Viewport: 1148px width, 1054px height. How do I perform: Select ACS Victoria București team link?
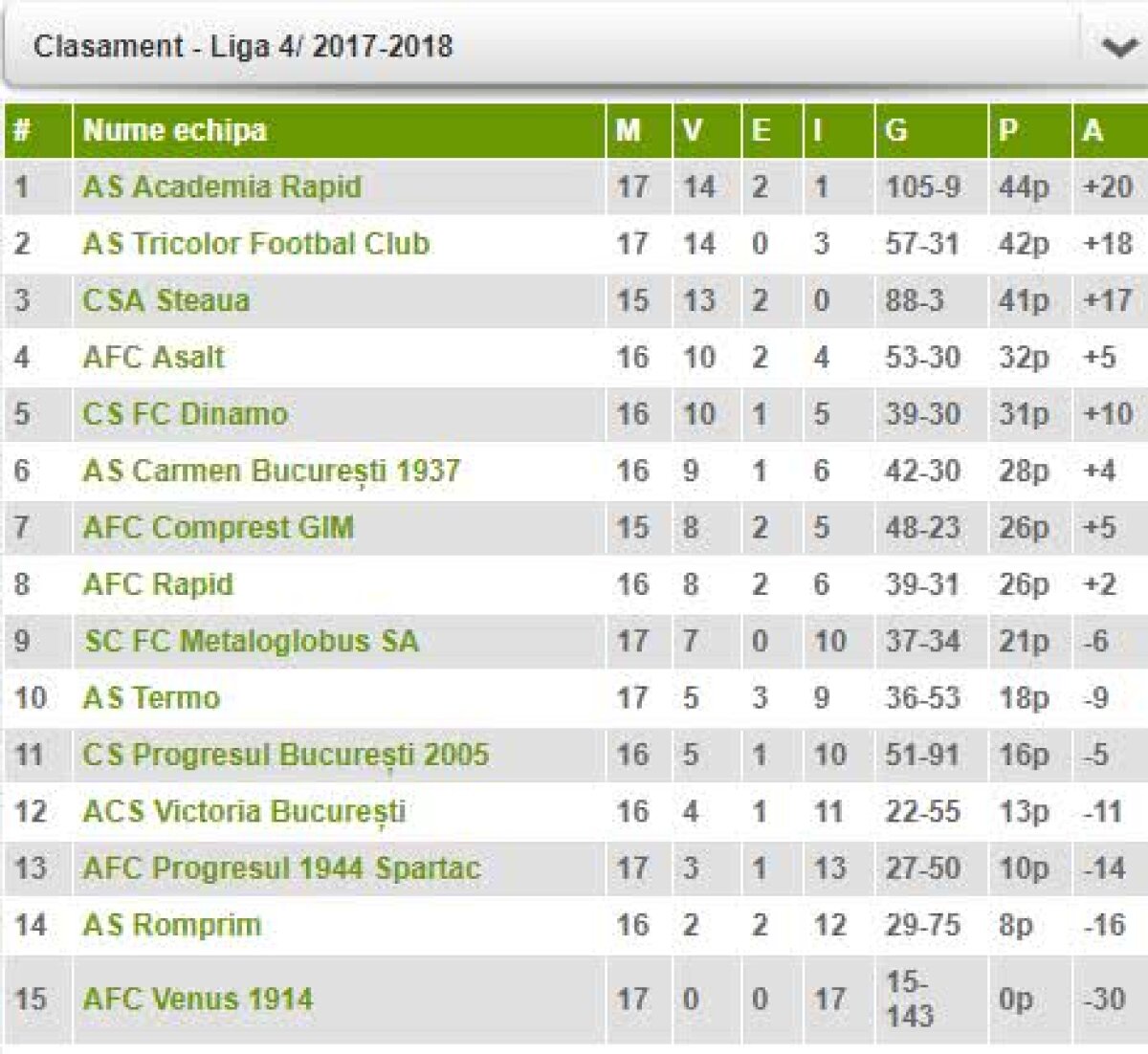tap(244, 812)
